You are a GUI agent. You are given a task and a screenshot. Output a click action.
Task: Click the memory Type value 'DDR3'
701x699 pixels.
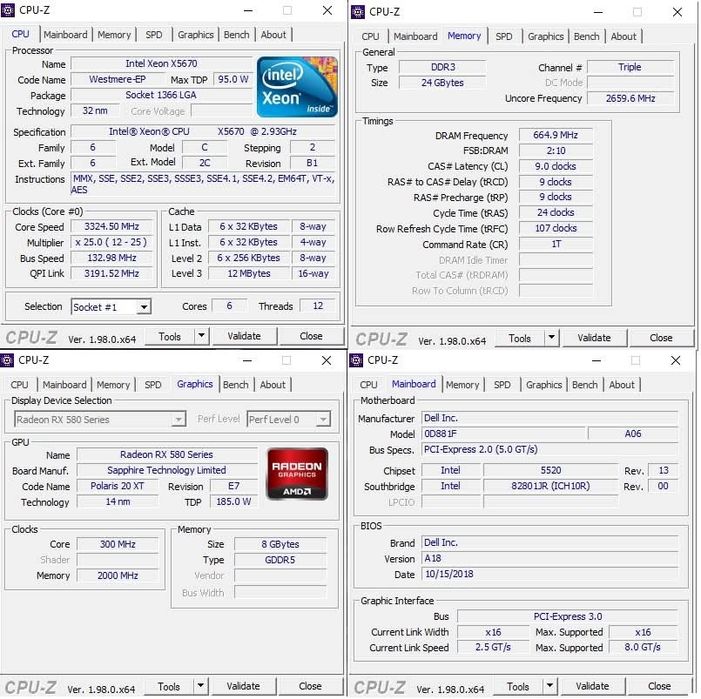[443, 67]
